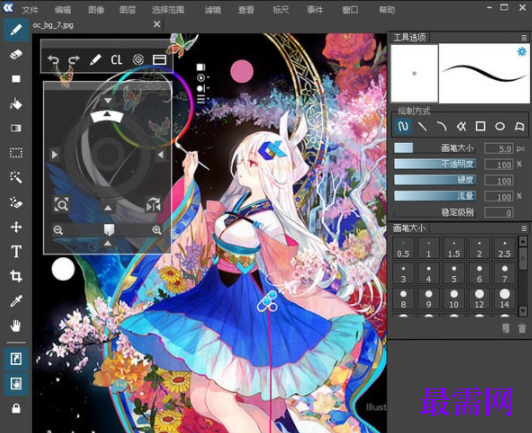Open the 选择范围 menu
The width and height of the screenshot is (532, 433).
click(168, 10)
